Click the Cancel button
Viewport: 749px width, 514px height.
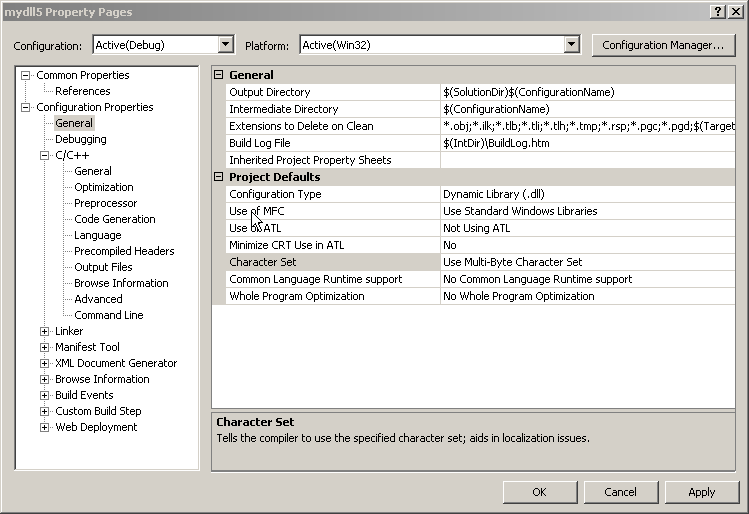[x=621, y=492]
